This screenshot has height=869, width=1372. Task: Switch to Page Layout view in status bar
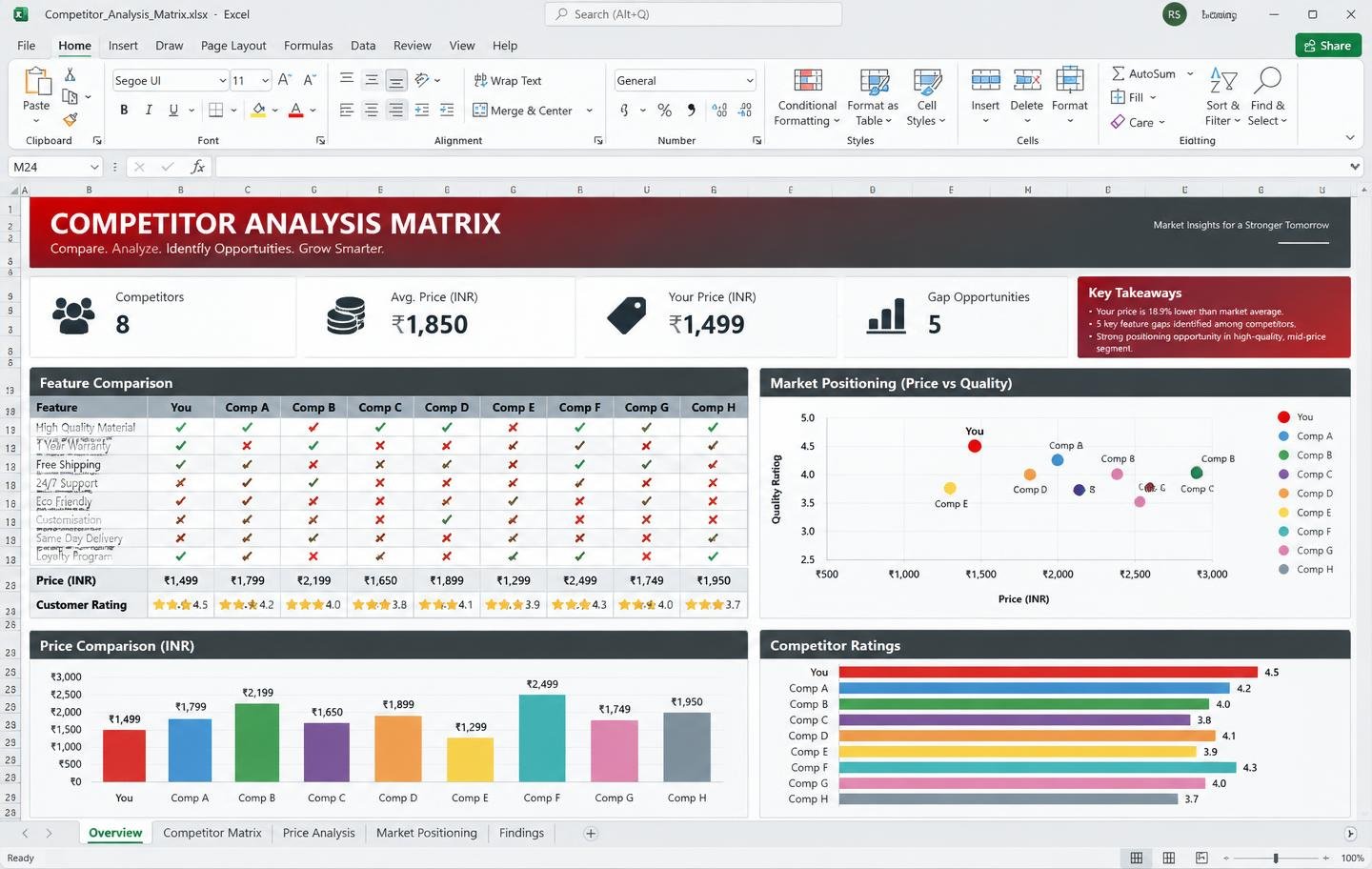[1169, 859]
